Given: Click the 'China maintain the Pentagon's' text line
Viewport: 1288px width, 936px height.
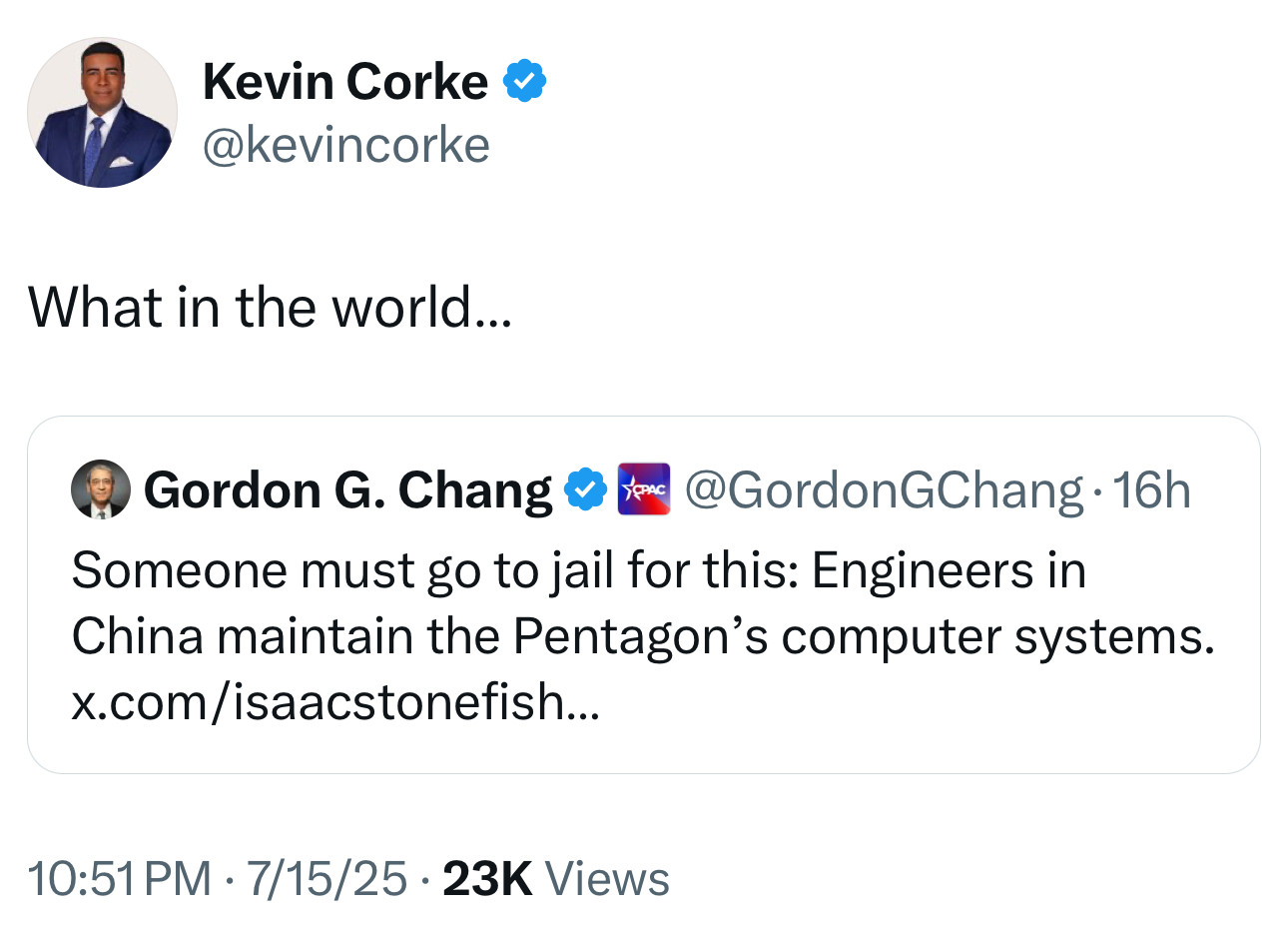Looking at the screenshot, I should (639, 636).
